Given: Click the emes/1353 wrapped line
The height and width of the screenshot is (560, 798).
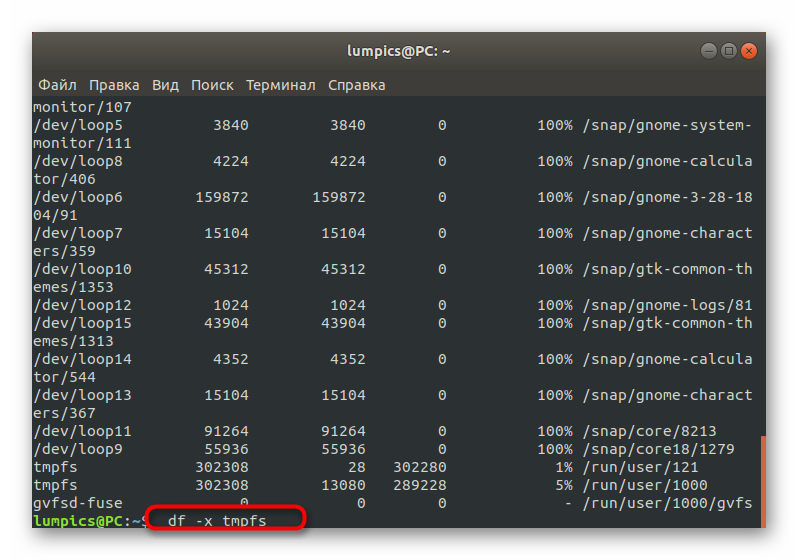Looking at the screenshot, I should coord(73,287).
